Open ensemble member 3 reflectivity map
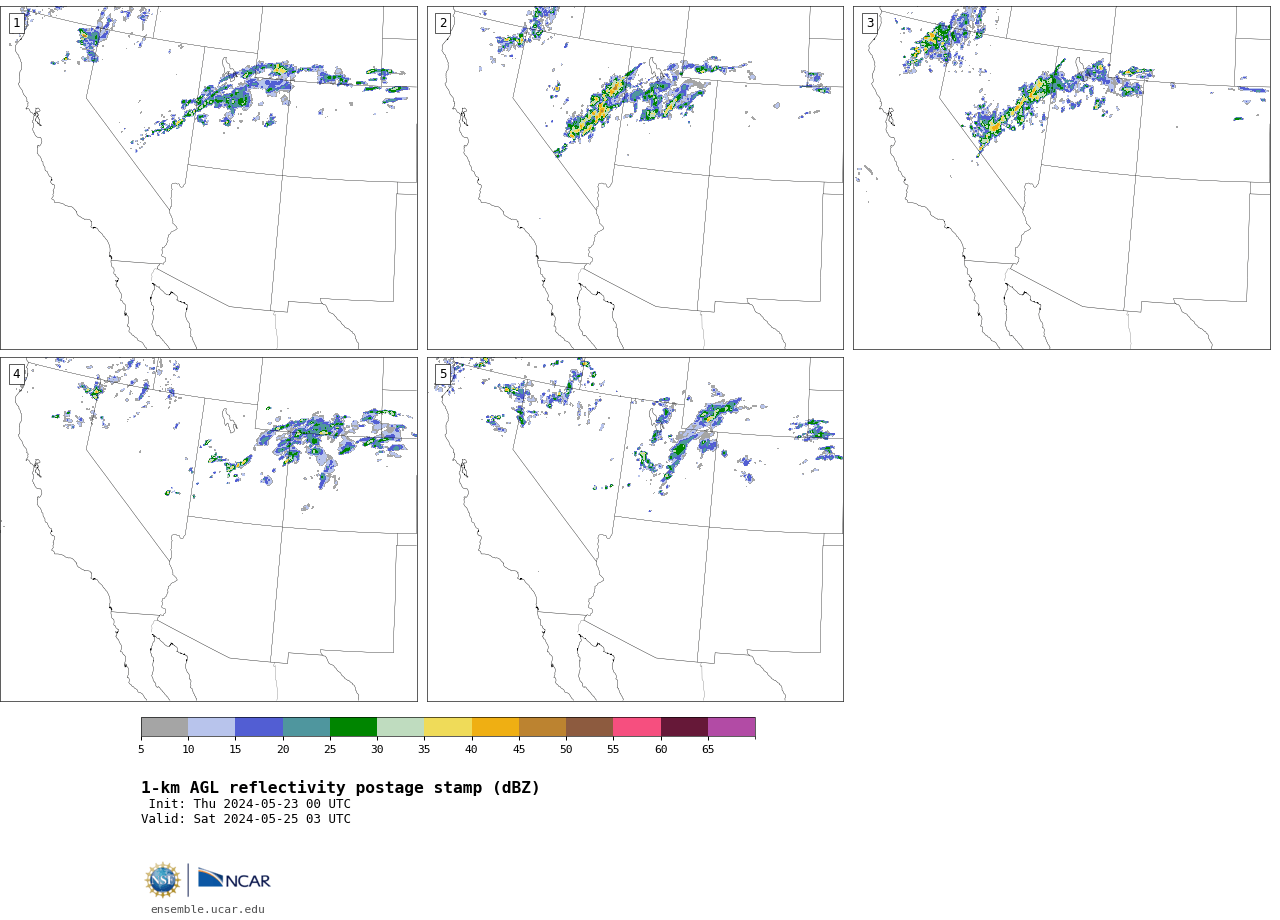The width and height of the screenshot is (1280, 920). 1061,178
